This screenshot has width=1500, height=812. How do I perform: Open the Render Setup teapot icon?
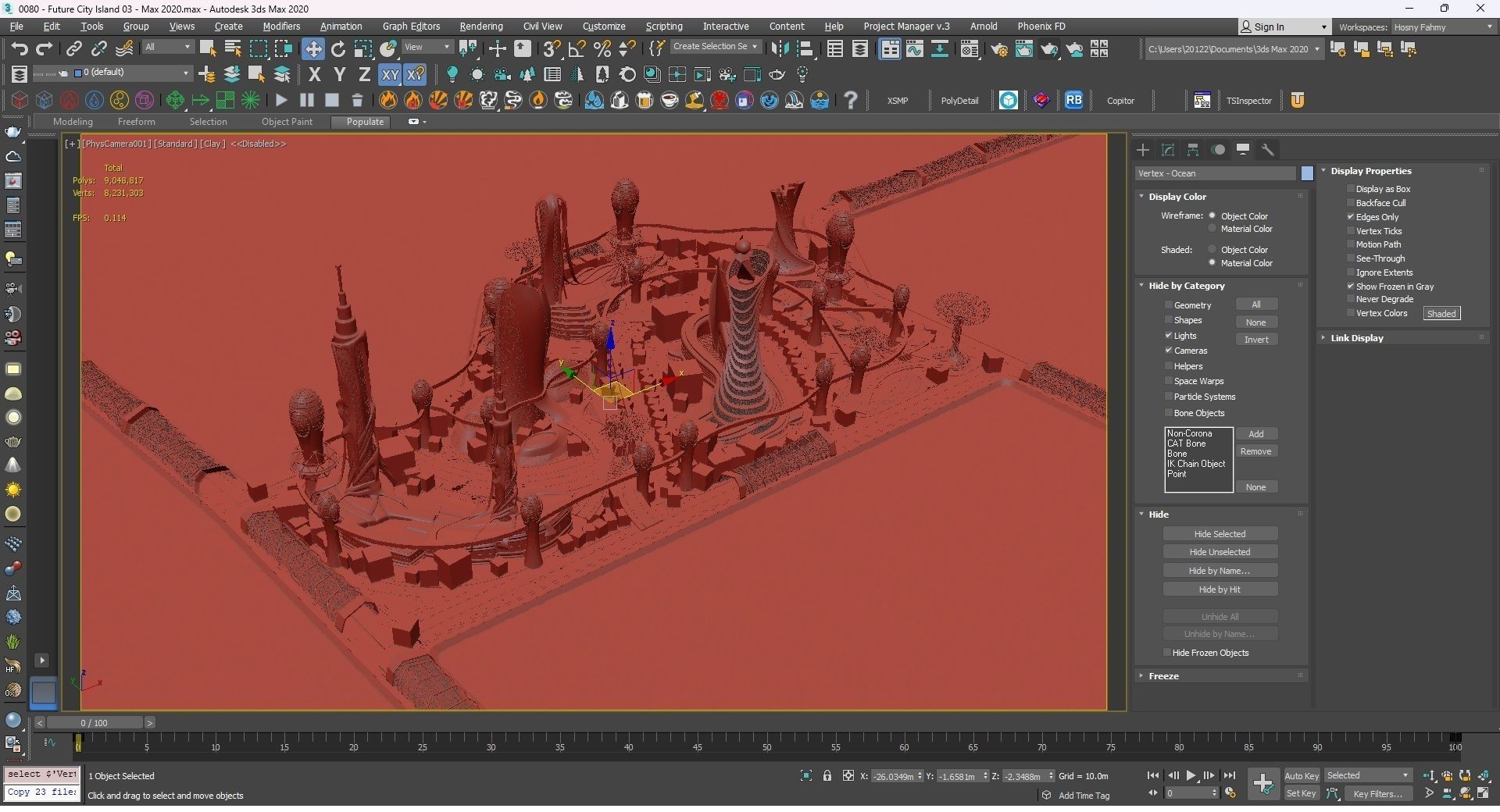coord(999,49)
